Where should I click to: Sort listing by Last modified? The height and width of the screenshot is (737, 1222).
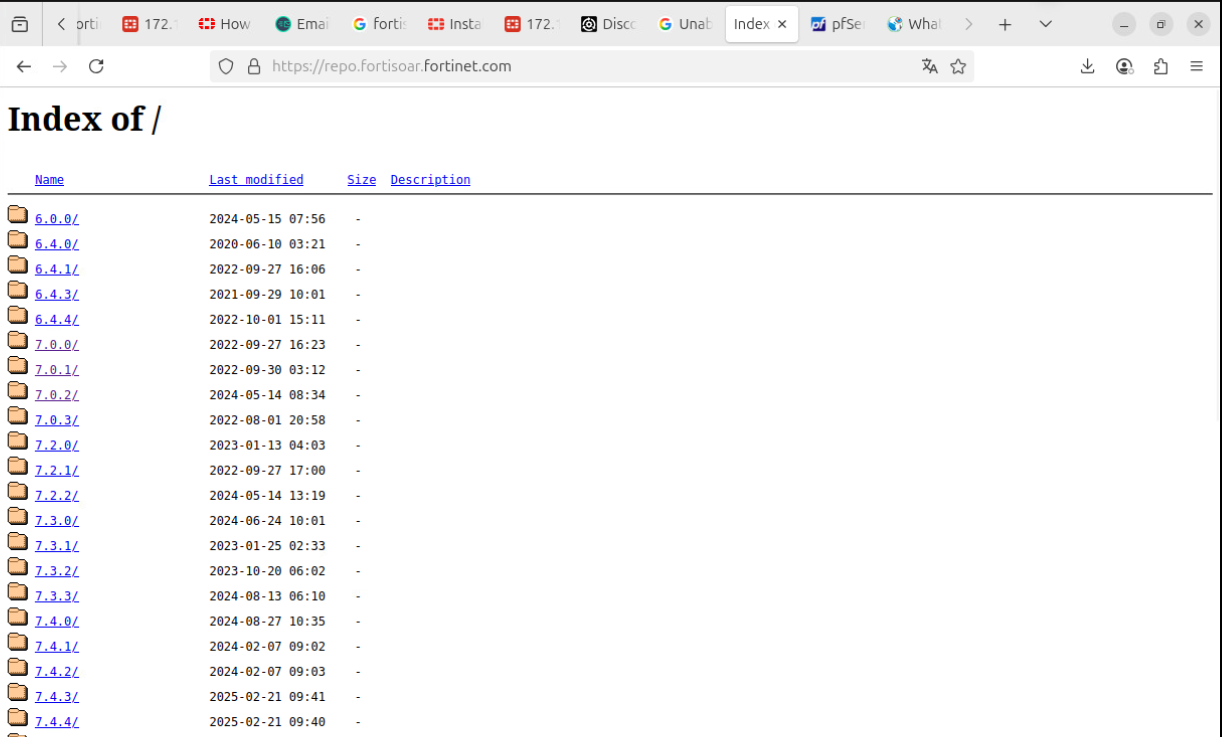tap(256, 180)
